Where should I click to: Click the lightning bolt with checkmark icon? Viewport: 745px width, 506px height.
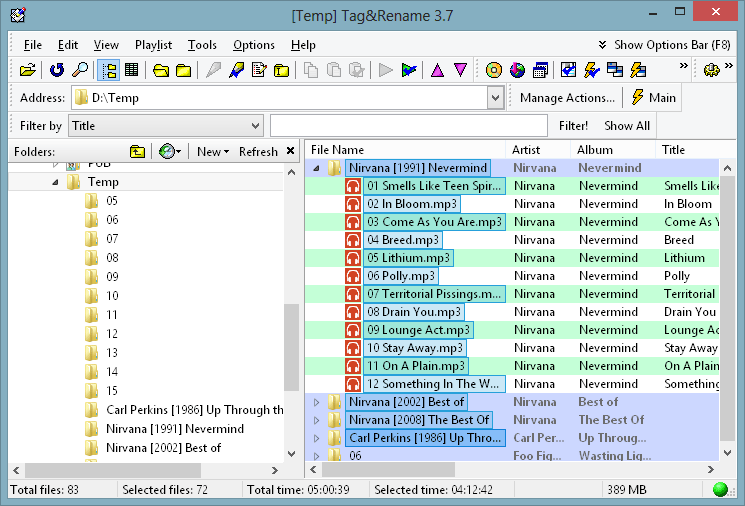coord(592,70)
